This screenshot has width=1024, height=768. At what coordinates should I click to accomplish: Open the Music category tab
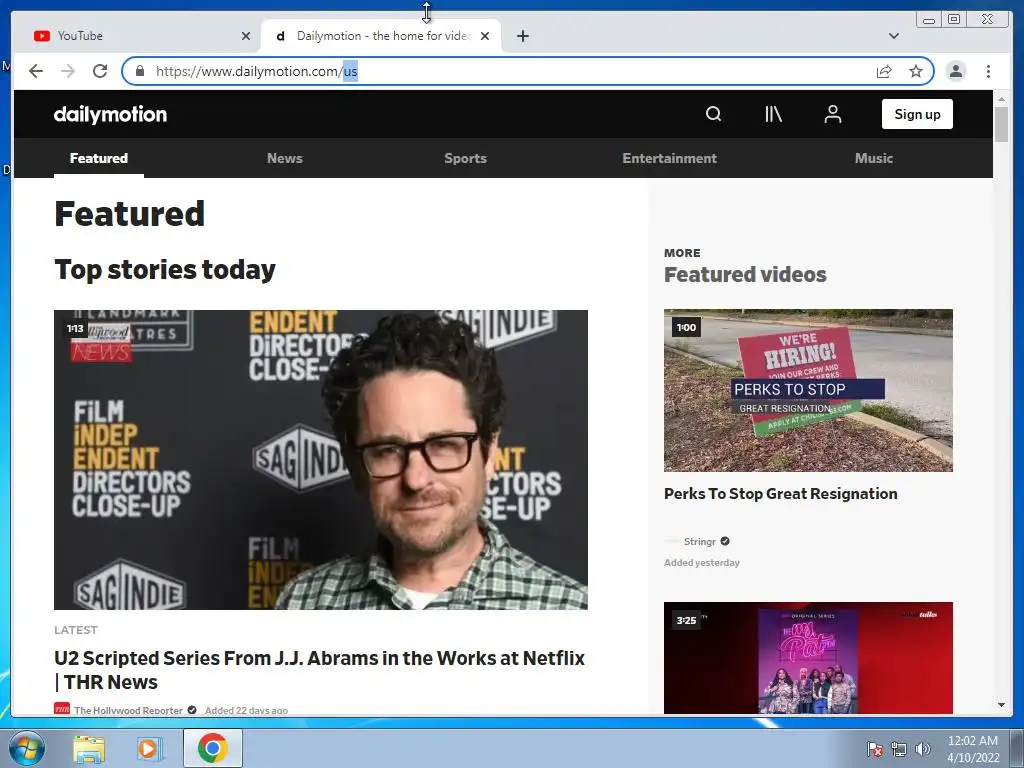pyautogui.click(x=873, y=158)
